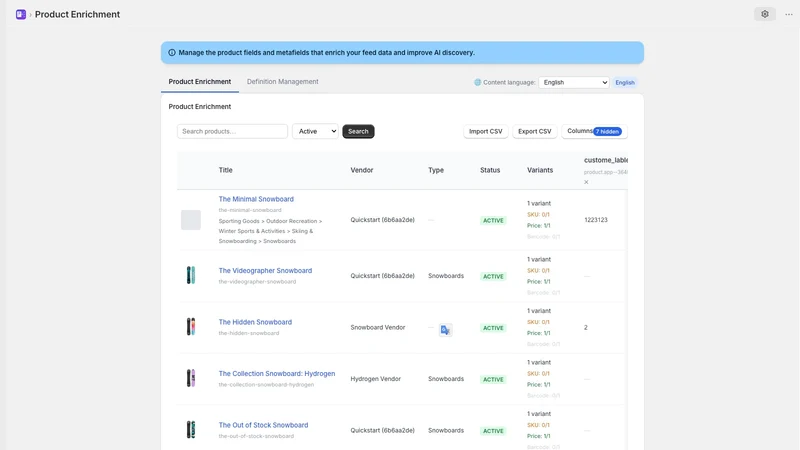Click the info icon in the blue banner

pyautogui.click(x=172, y=53)
